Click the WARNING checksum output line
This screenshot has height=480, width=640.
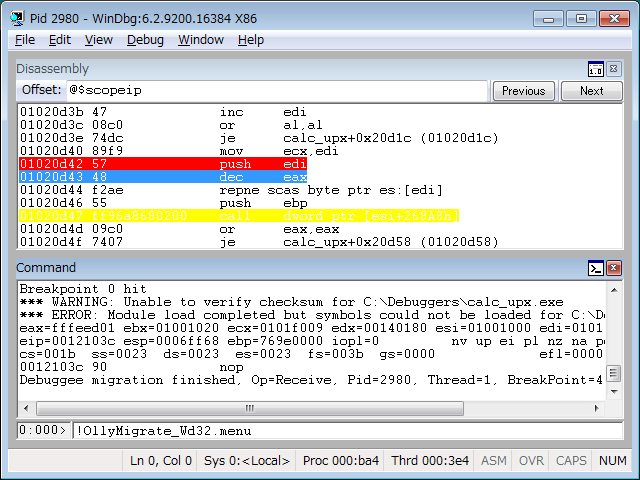point(291,302)
